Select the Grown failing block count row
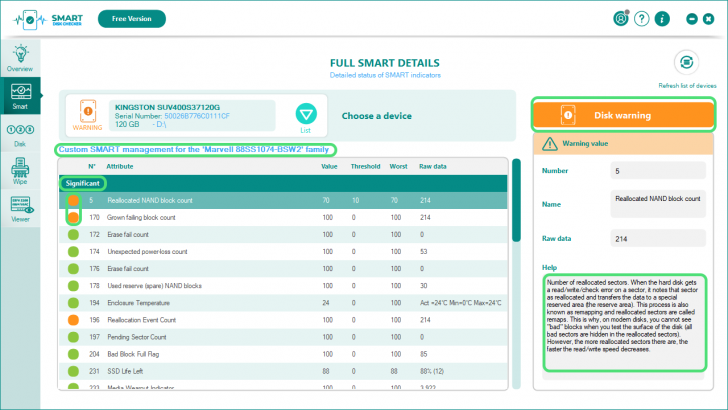Screen dimensions: 728x410 pyautogui.click(x=283, y=217)
